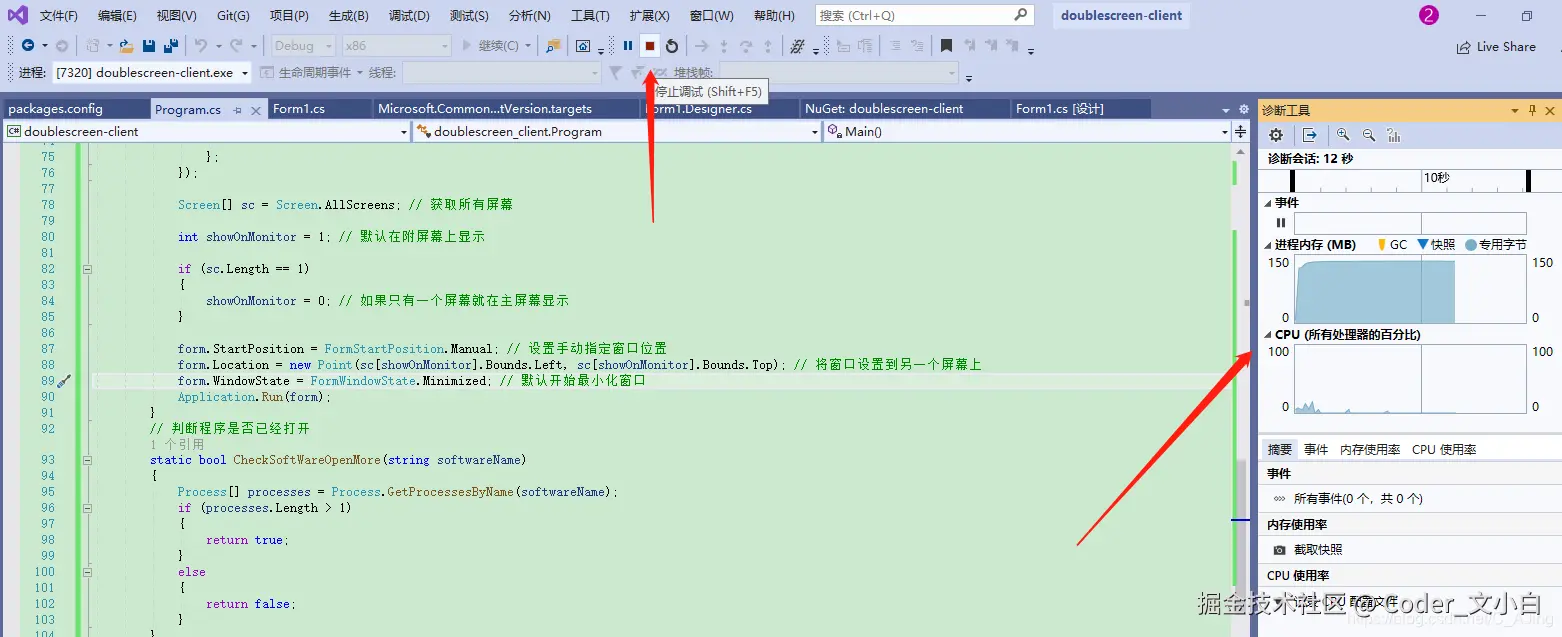The width and height of the screenshot is (1562, 637).
Task: Open the Debug configuration dropdown
Action: pyautogui.click(x=304, y=46)
